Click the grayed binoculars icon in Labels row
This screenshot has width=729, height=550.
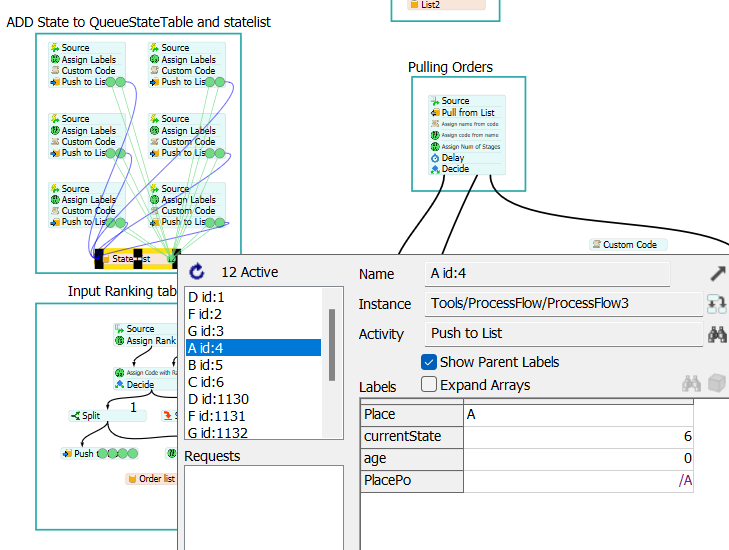coord(691,384)
